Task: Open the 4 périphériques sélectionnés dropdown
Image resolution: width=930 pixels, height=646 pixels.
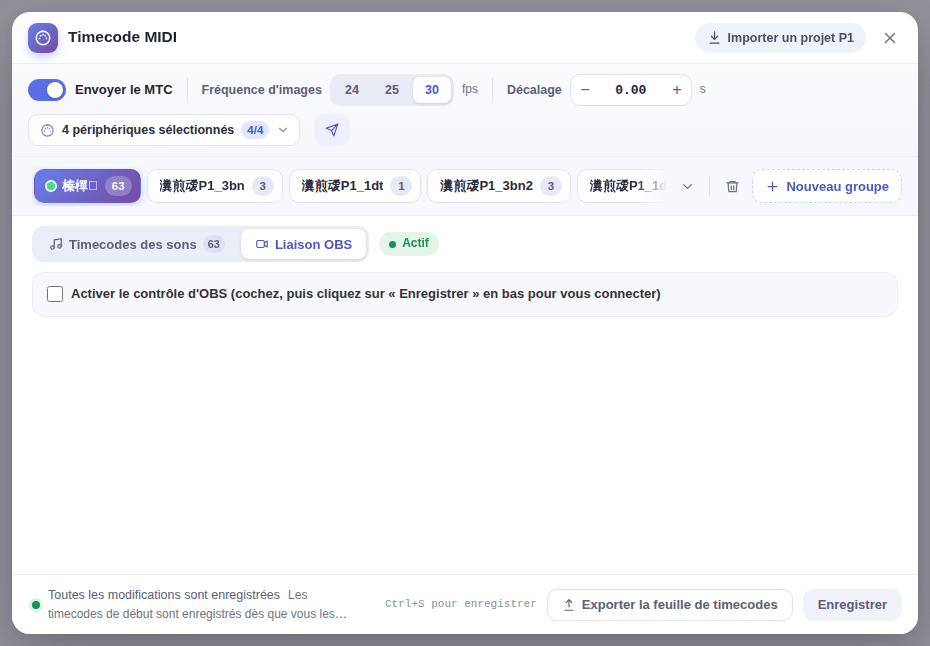Action: point(164,130)
